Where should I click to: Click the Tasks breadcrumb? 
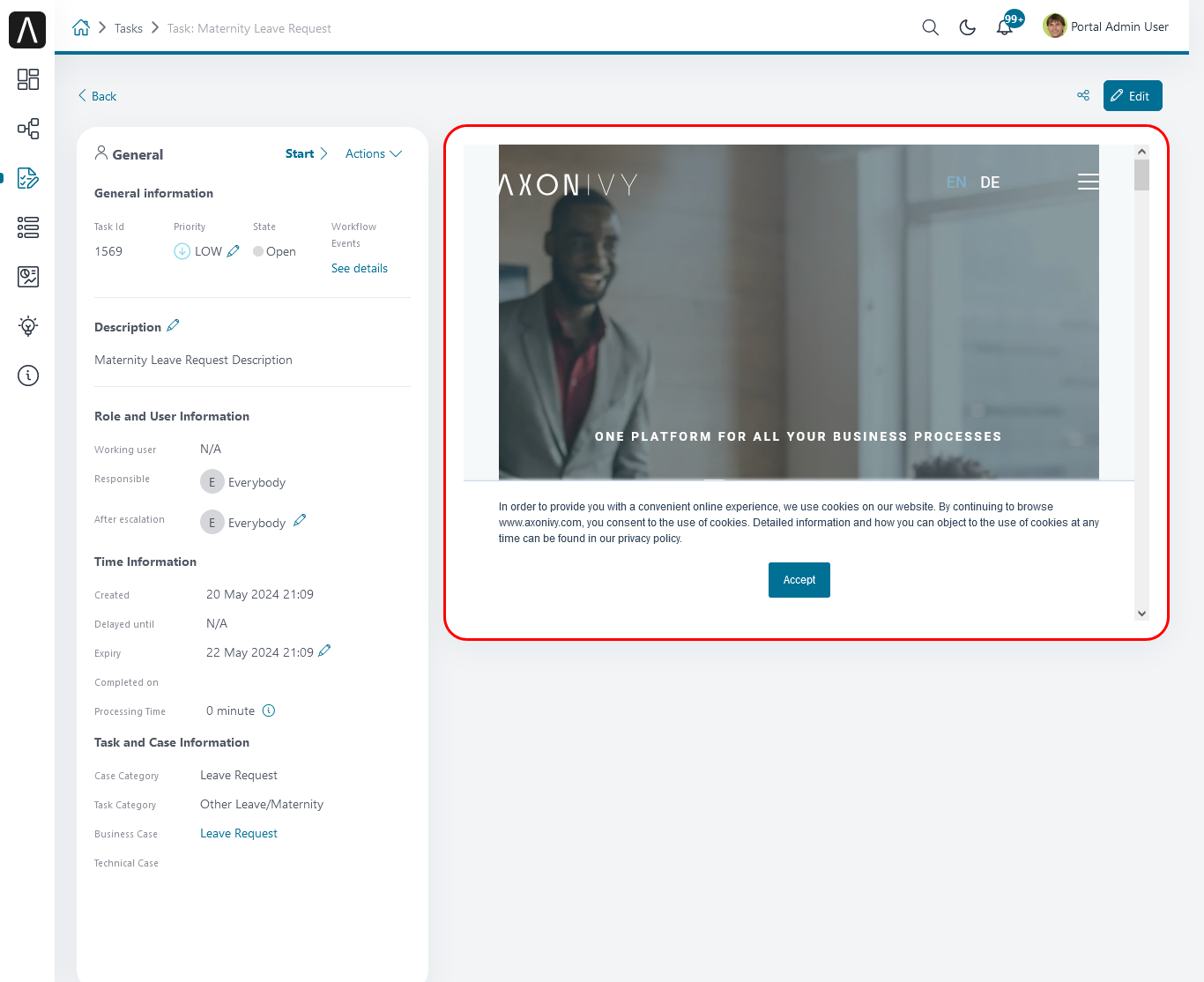(x=129, y=28)
